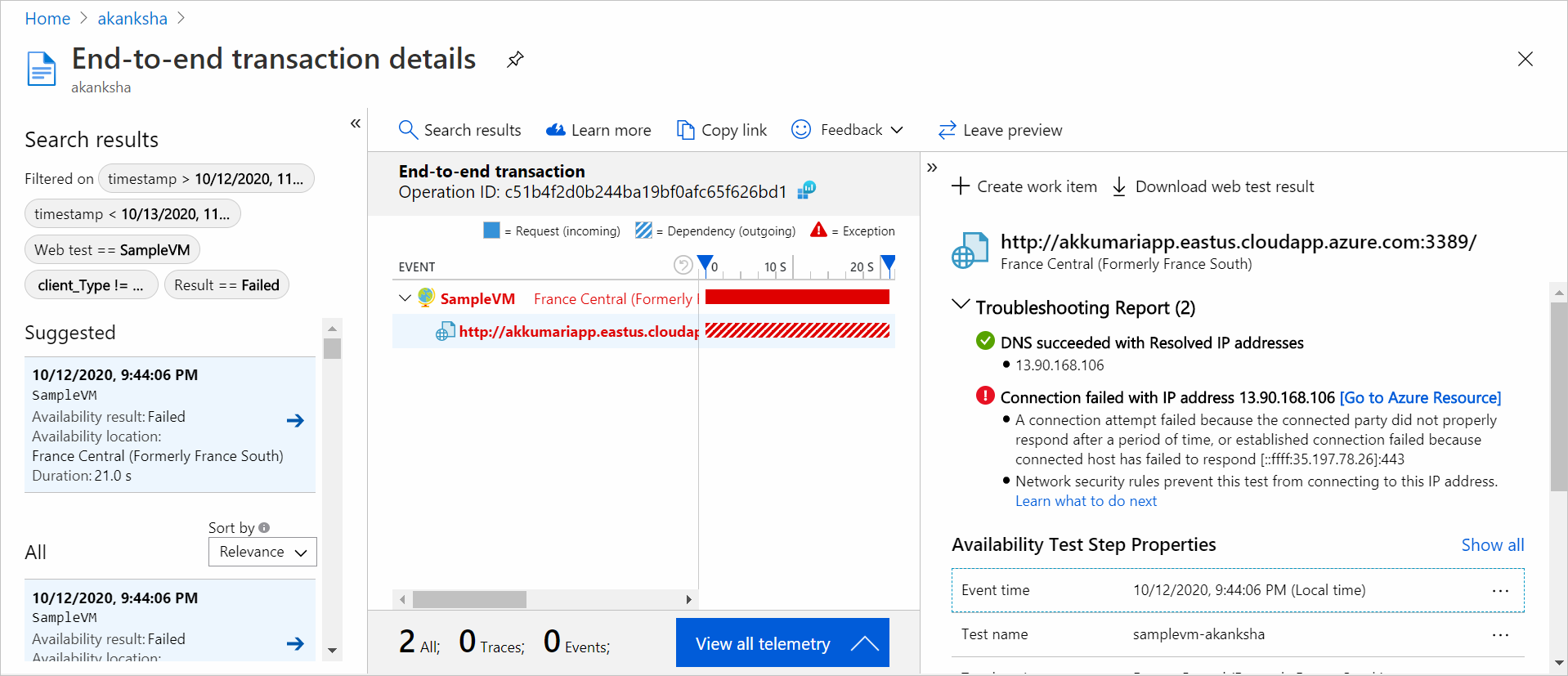Collapse the SampleVM tree row

coord(405,298)
